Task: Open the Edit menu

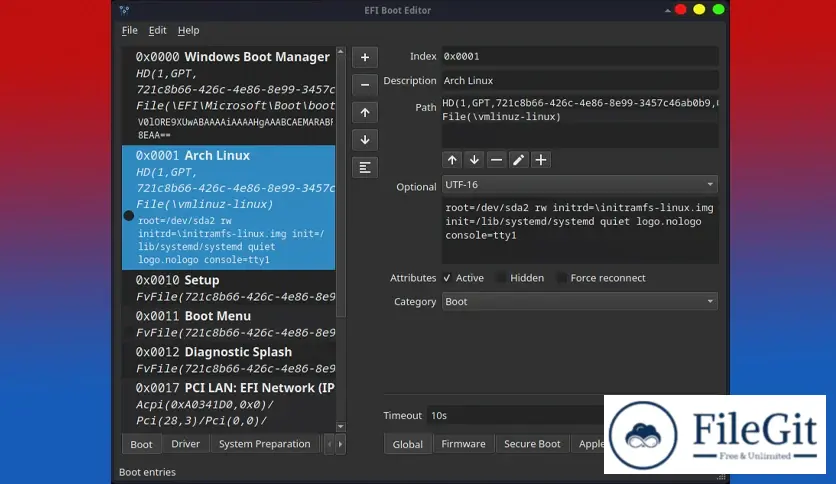Action: (x=157, y=30)
